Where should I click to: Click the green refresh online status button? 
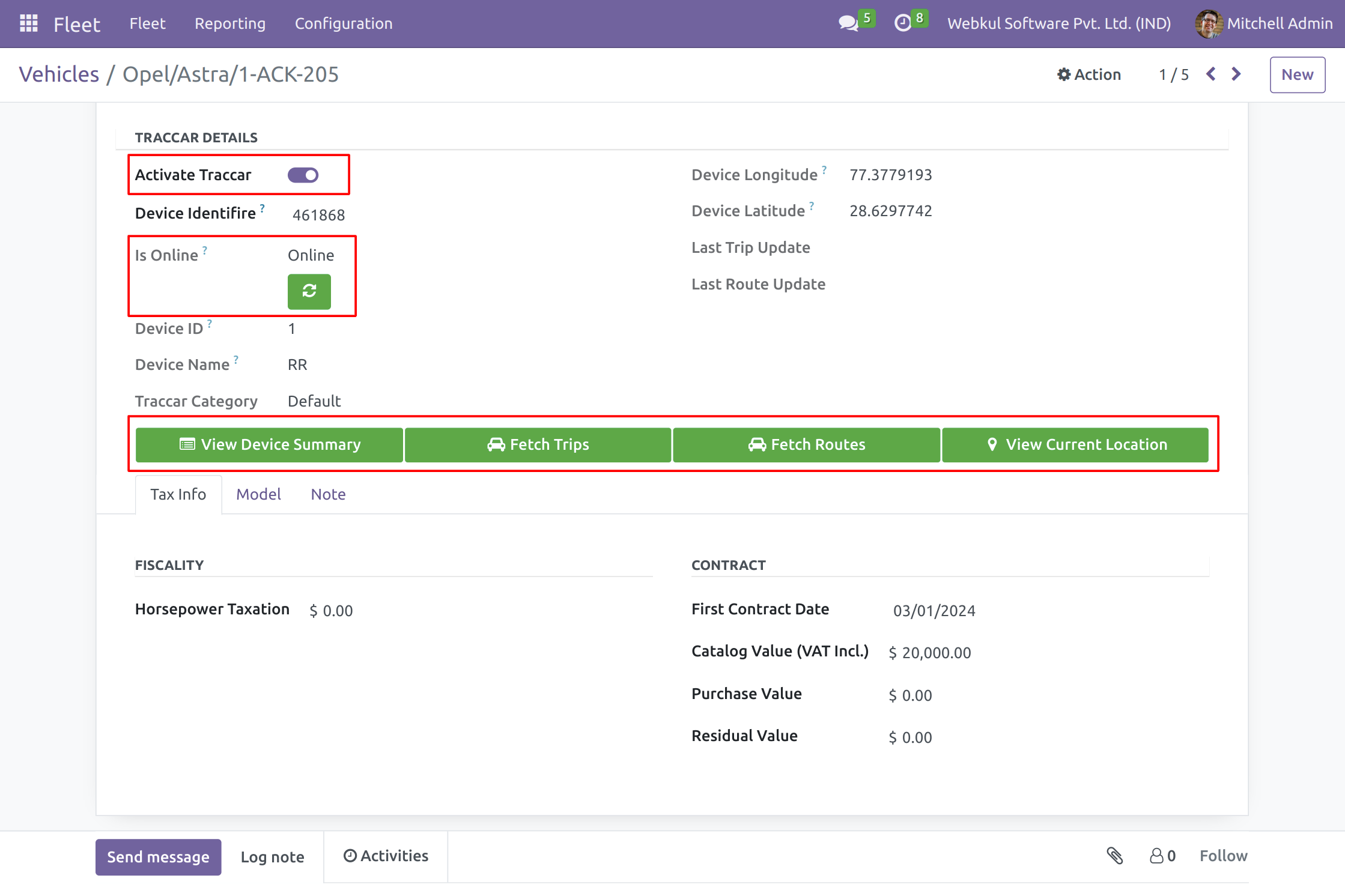pos(309,291)
